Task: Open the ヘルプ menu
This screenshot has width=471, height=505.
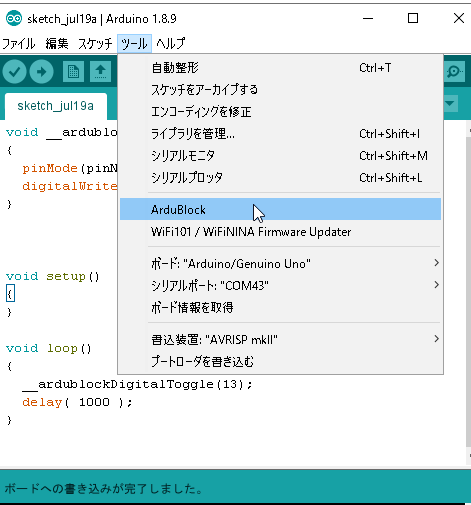Action: (x=171, y=44)
